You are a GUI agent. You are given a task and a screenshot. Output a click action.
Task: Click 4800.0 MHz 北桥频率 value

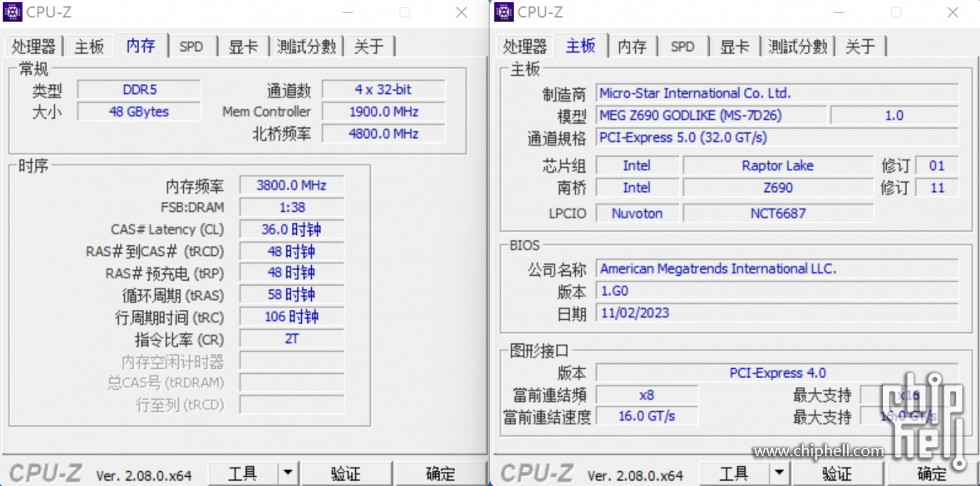[x=383, y=134]
